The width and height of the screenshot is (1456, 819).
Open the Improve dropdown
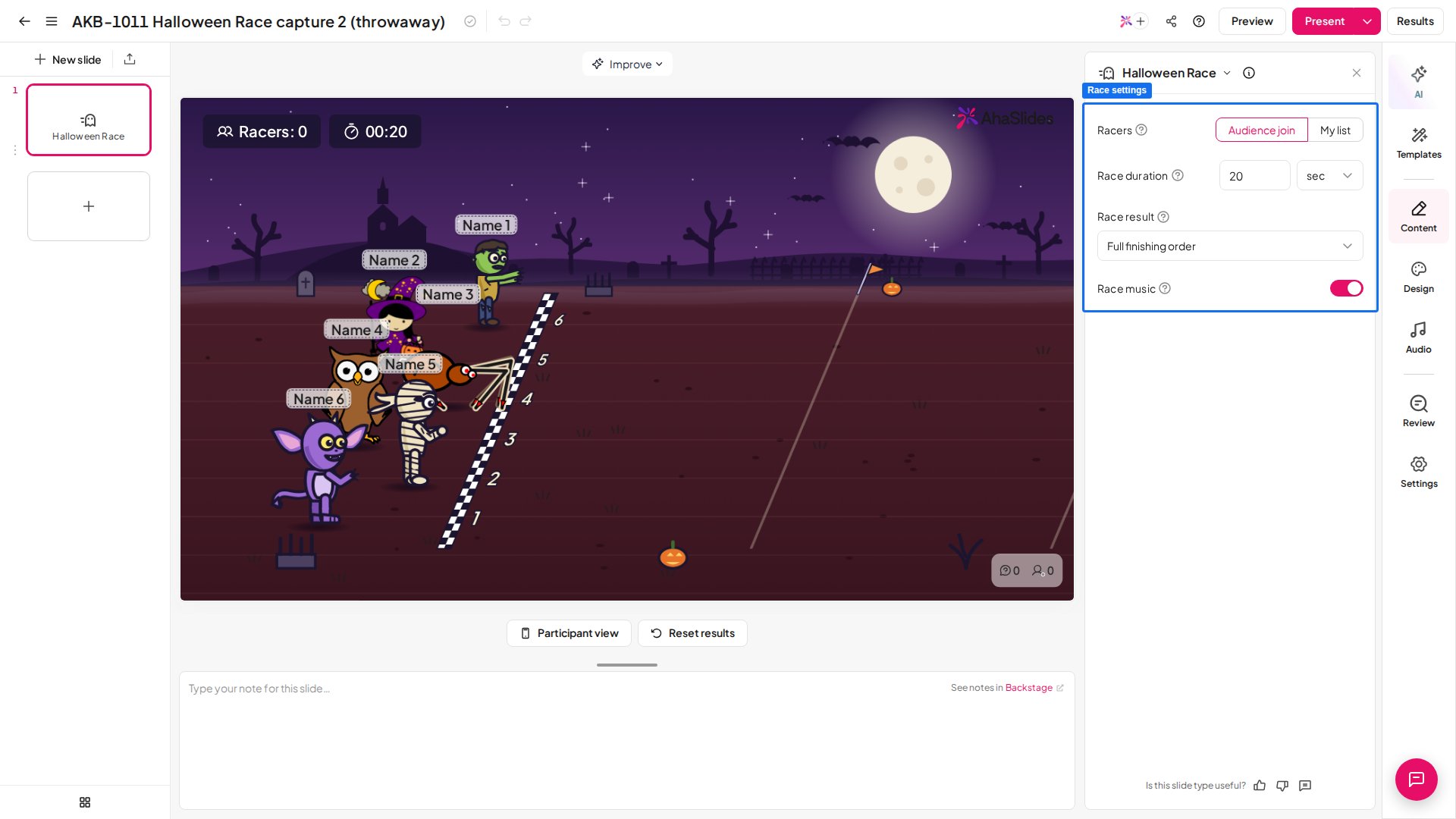point(627,64)
